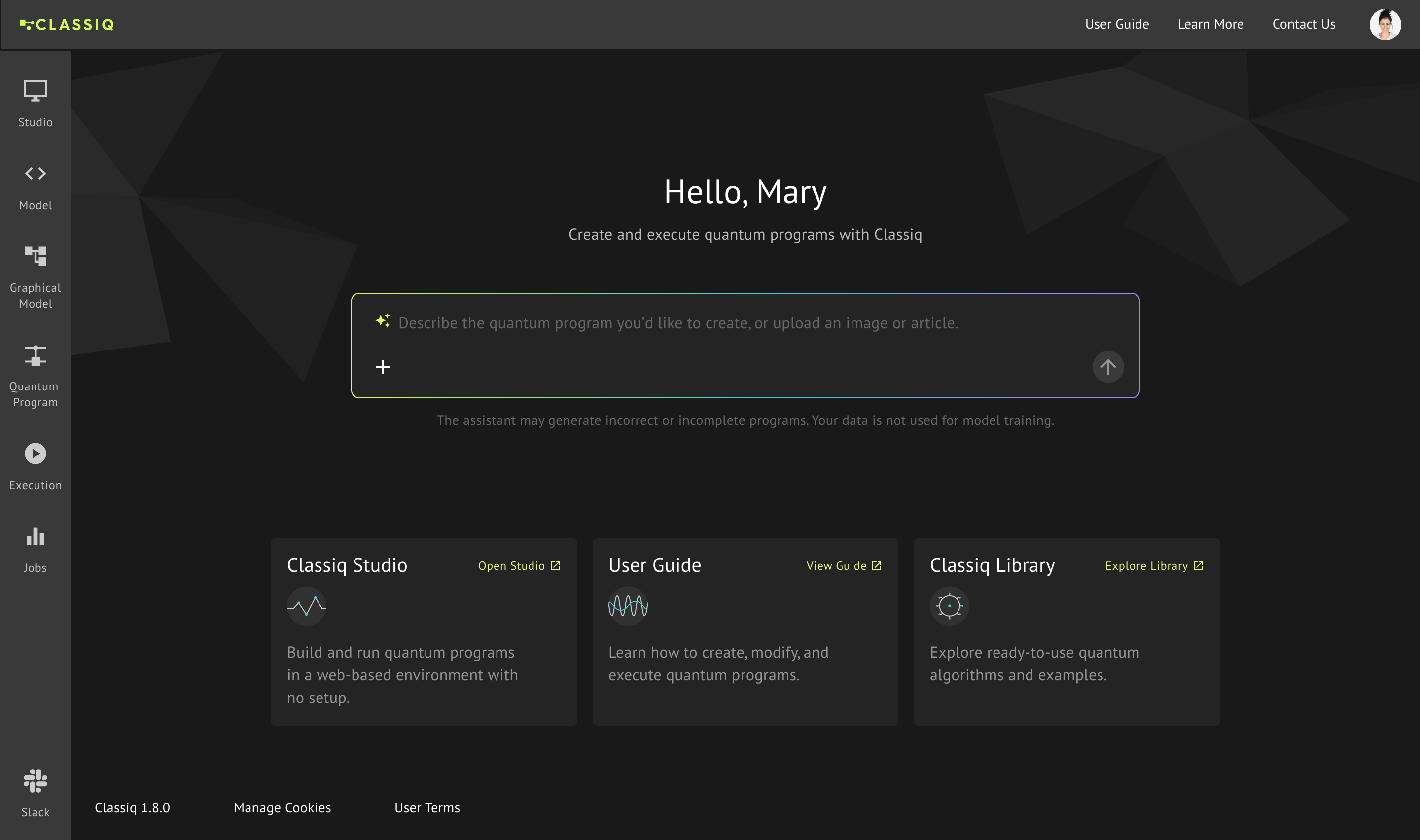Click the Classiq Library card title
This screenshot has width=1420, height=840.
(992, 565)
